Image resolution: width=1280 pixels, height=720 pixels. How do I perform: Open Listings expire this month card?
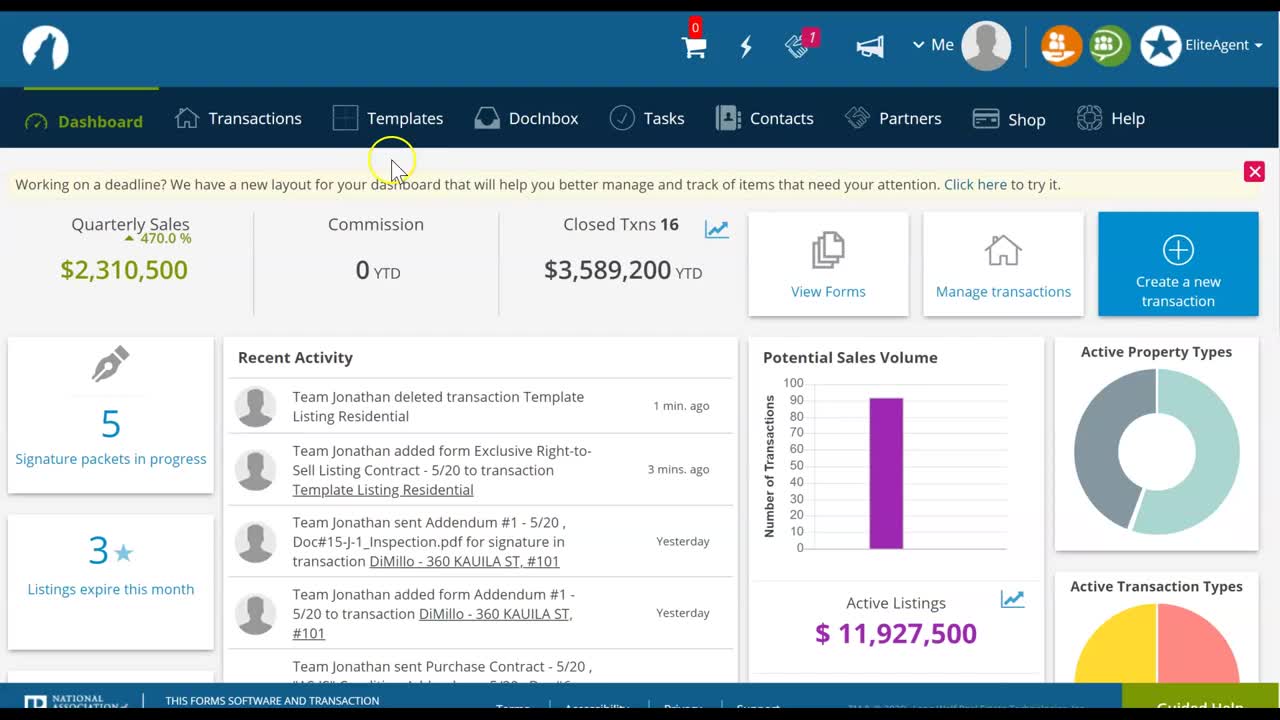(111, 582)
